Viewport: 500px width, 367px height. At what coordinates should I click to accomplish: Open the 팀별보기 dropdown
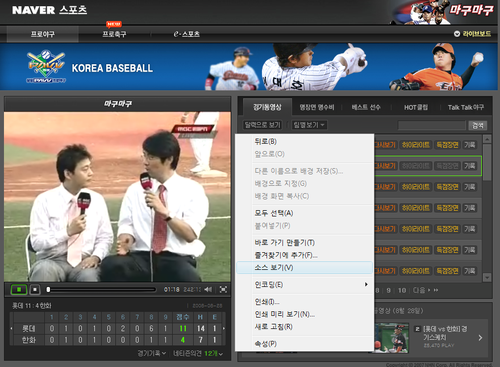(x=309, y=125)
